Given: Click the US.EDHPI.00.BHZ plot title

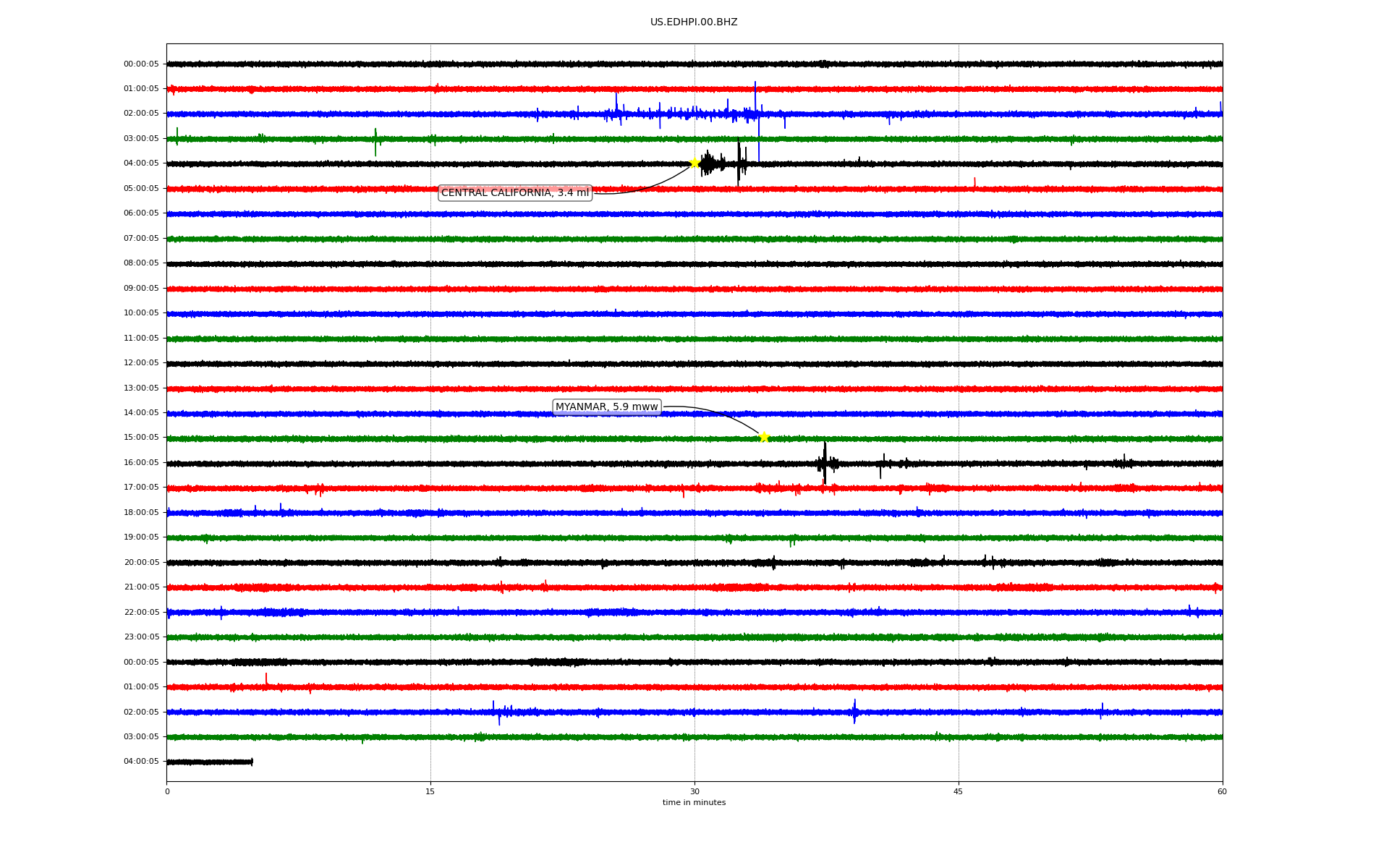Looking at the screenshot, I should tap(693, 22).
